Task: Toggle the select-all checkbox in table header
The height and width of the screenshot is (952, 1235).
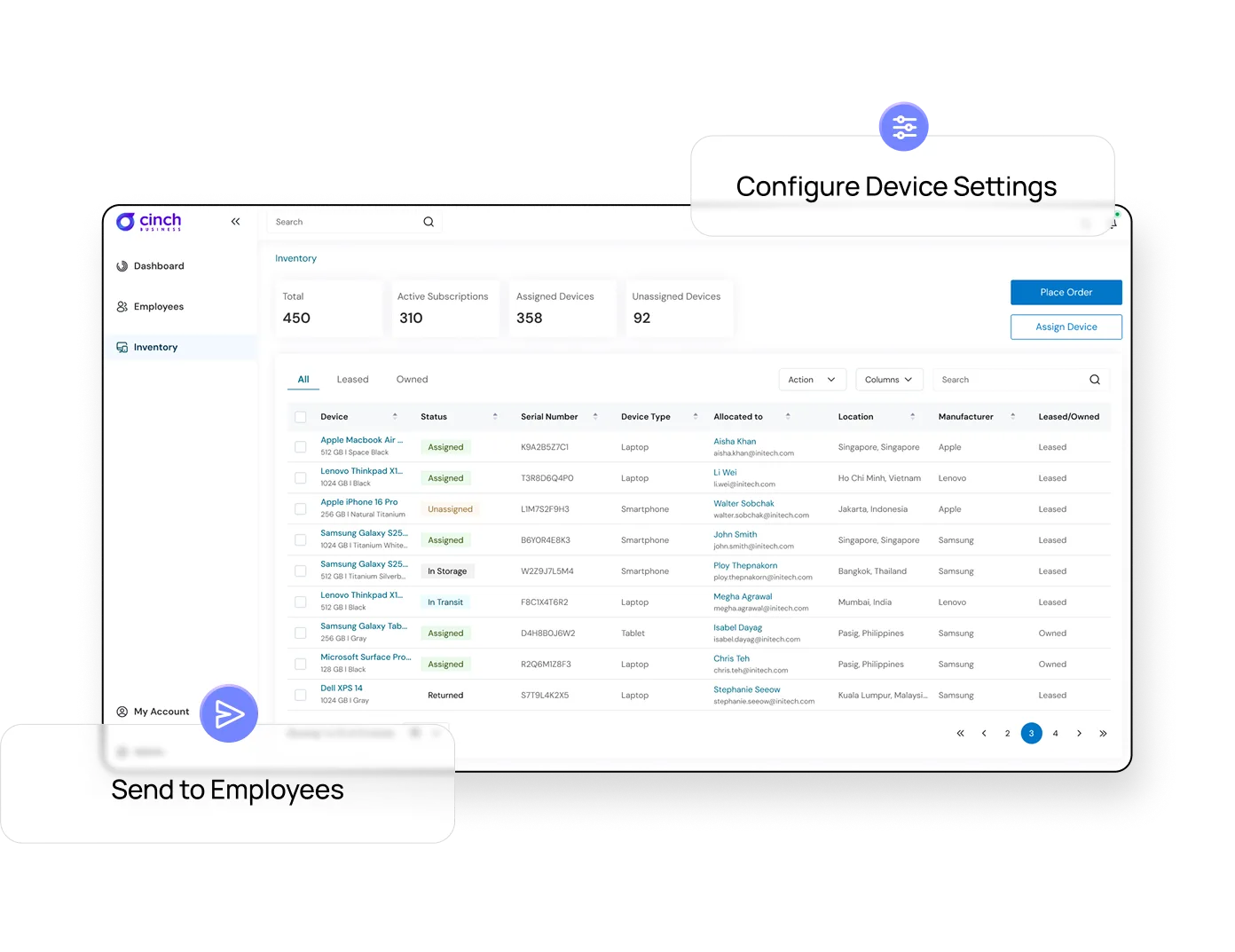Action: [x=301, y=417]
